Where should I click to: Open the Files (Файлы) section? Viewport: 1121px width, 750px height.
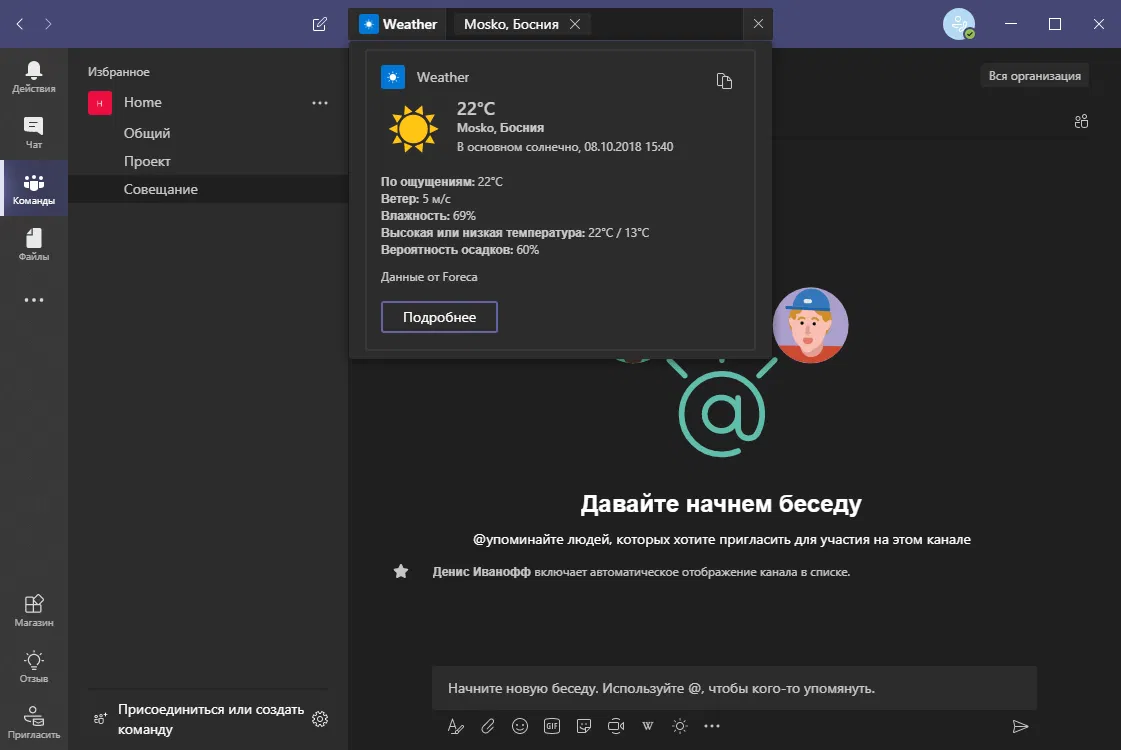34,245
